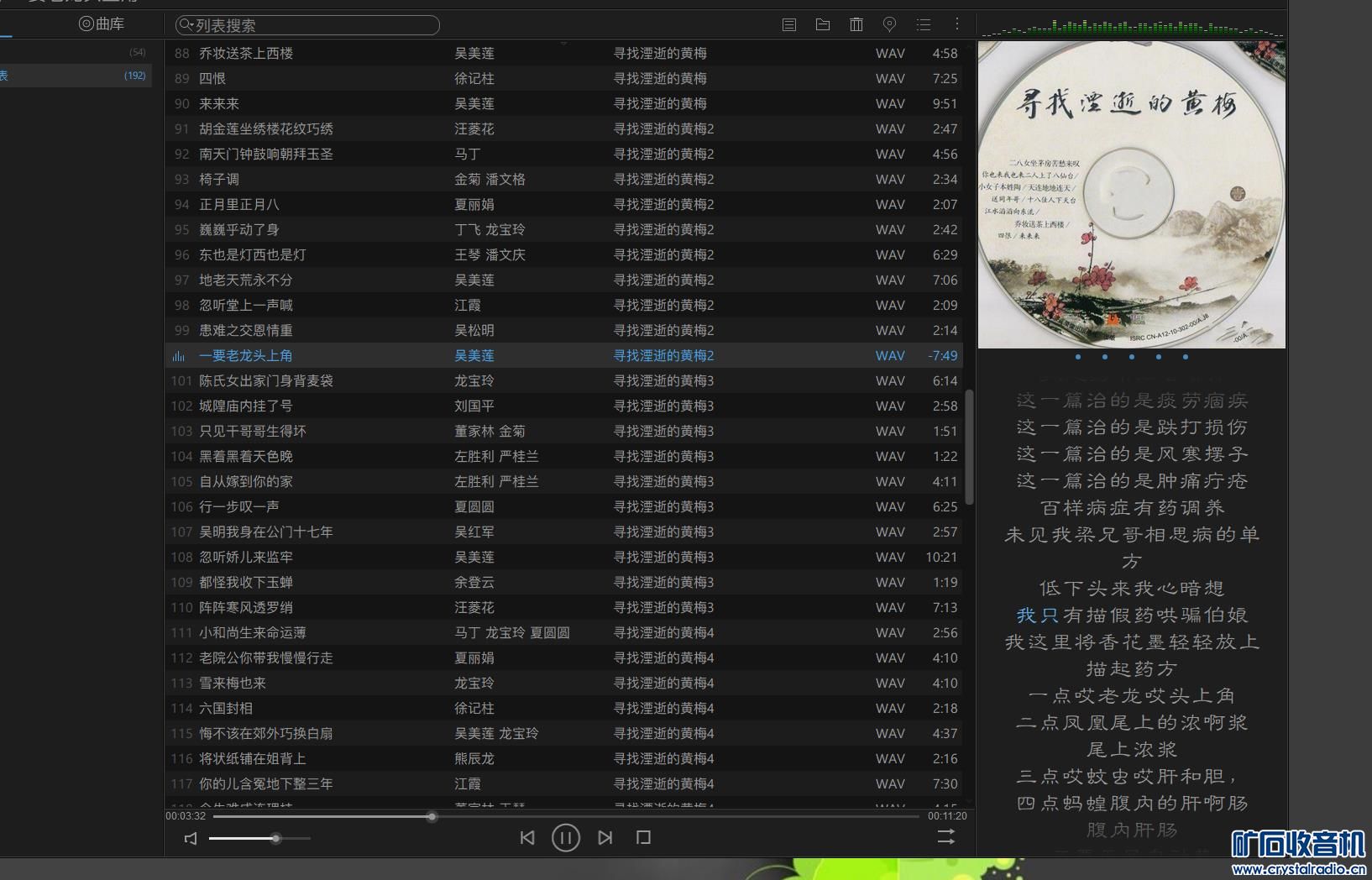Select track 112 老院公你带我慢慢行走
The width and height of the screenshot is (1372, 880).
click(x=563, y=657)
